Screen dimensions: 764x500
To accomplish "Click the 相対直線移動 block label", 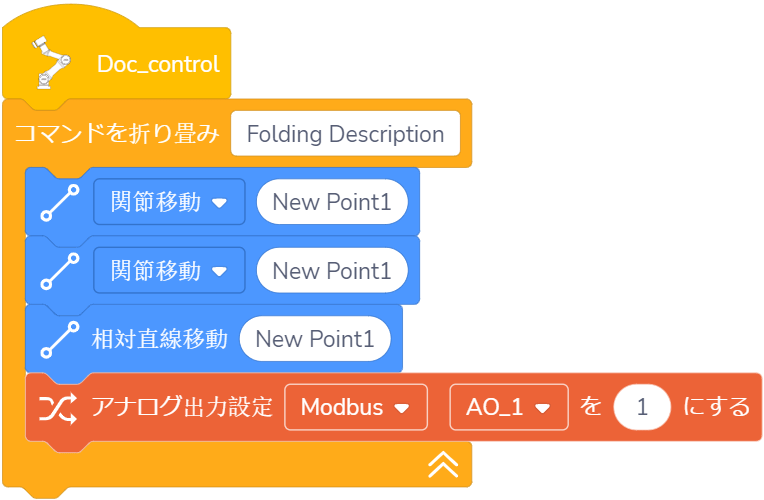I will [x=160, y=339].
